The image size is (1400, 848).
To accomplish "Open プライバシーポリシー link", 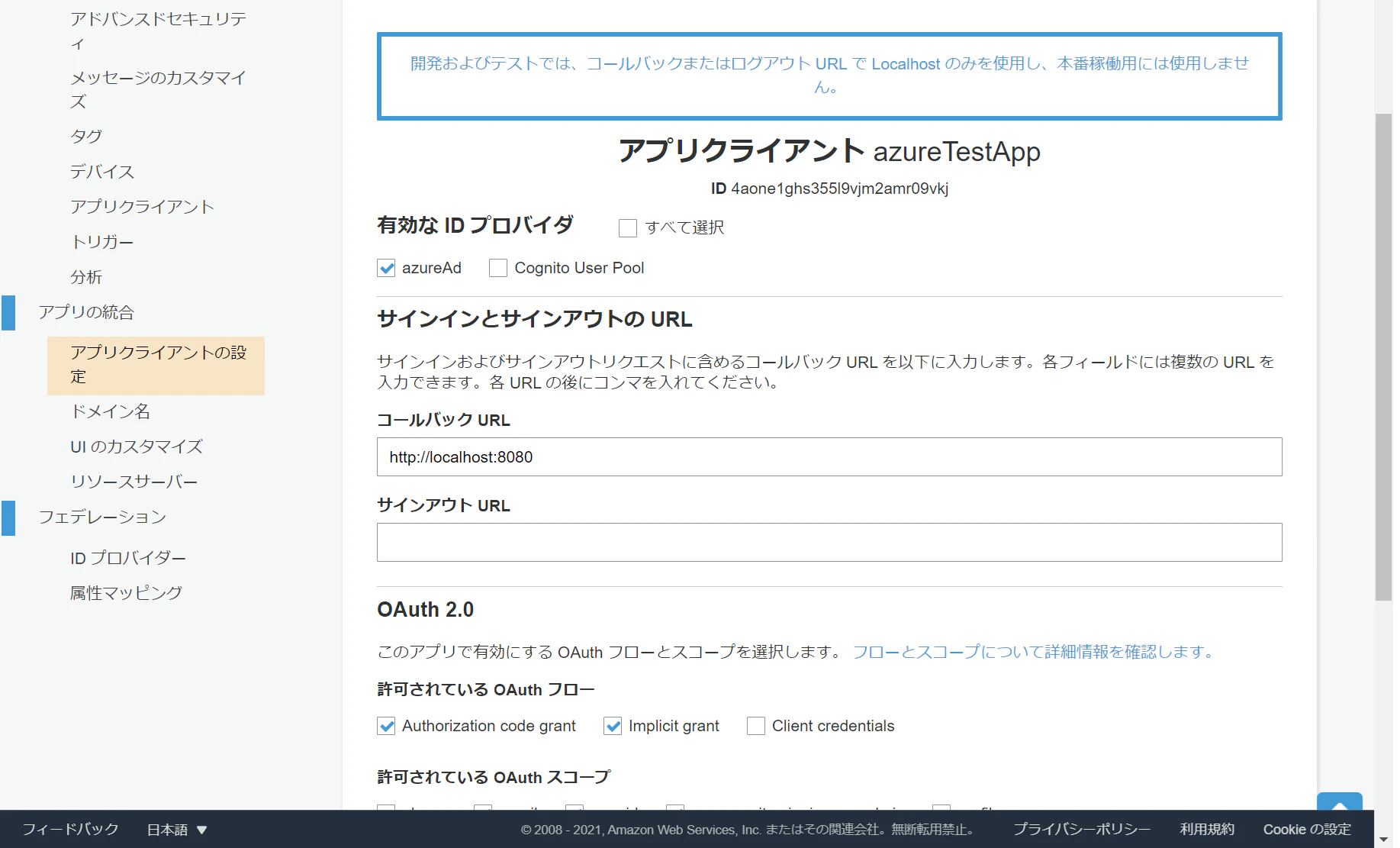I will tap(1082, 830).
